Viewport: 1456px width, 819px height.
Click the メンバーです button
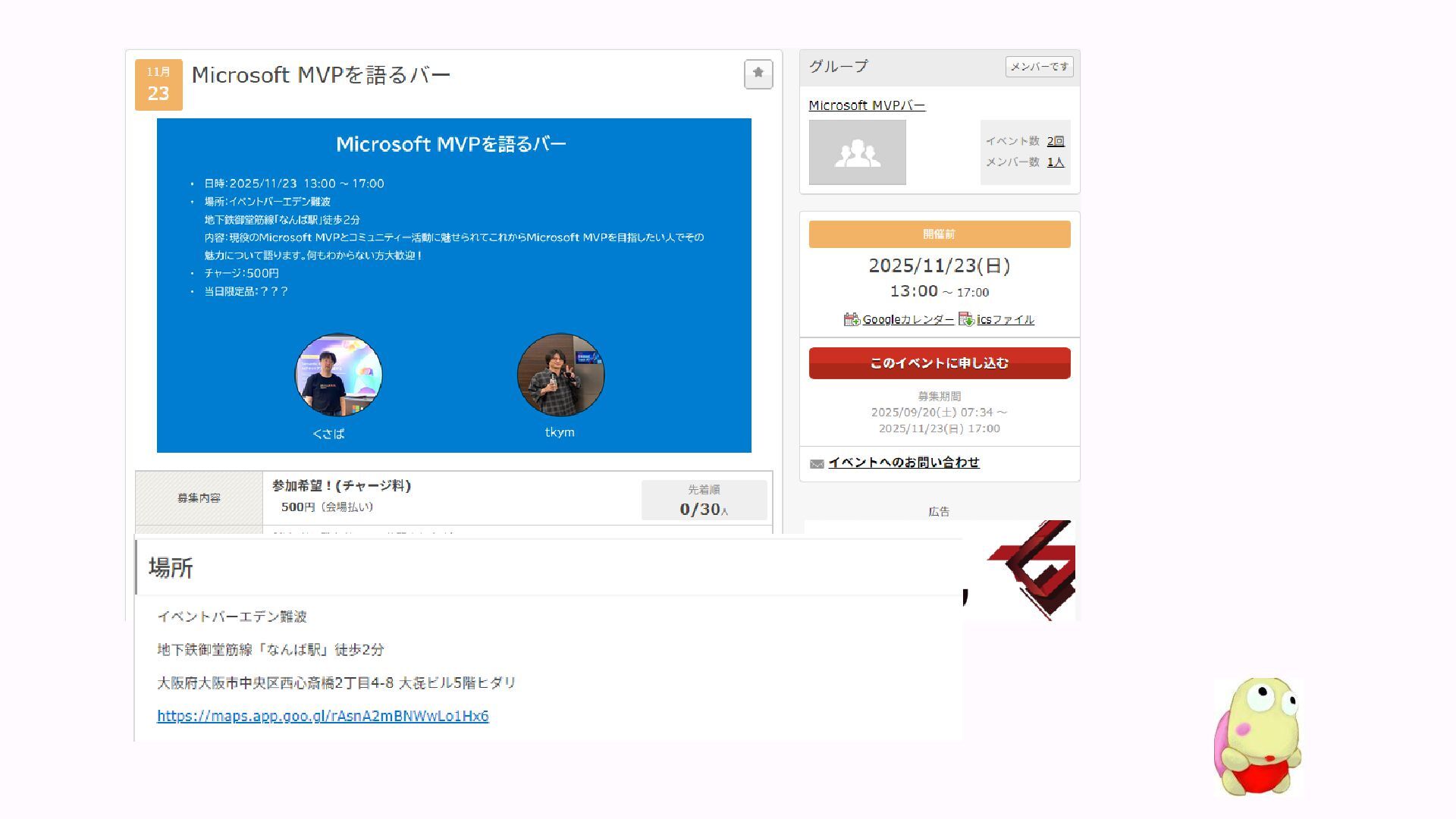point(1039,67)
